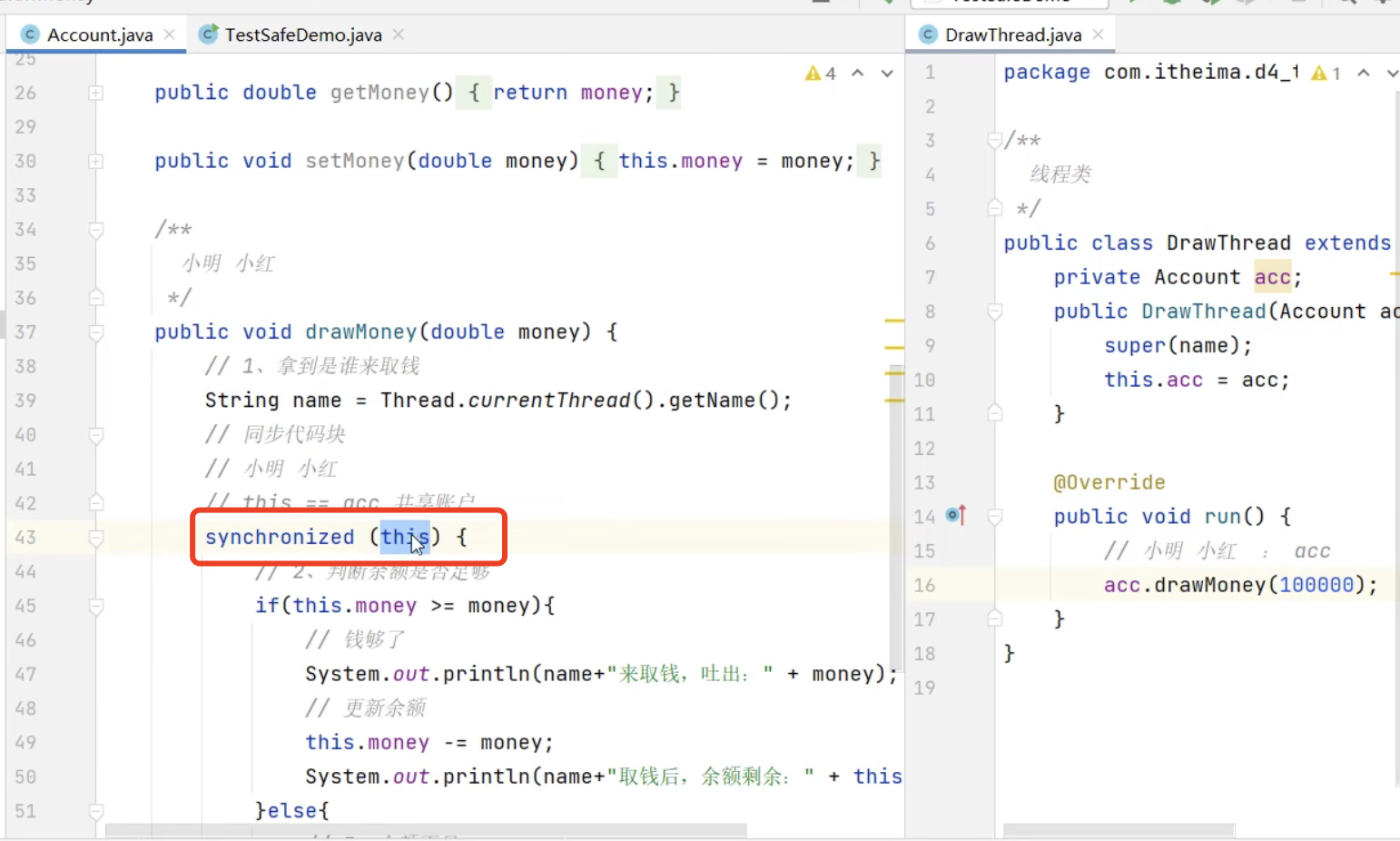Image resolution: width=1400 pixels, height=841 pixels.
Task: Click 'this.acc' on line 10 of DrawThread.java
Action: (1153, 380)
